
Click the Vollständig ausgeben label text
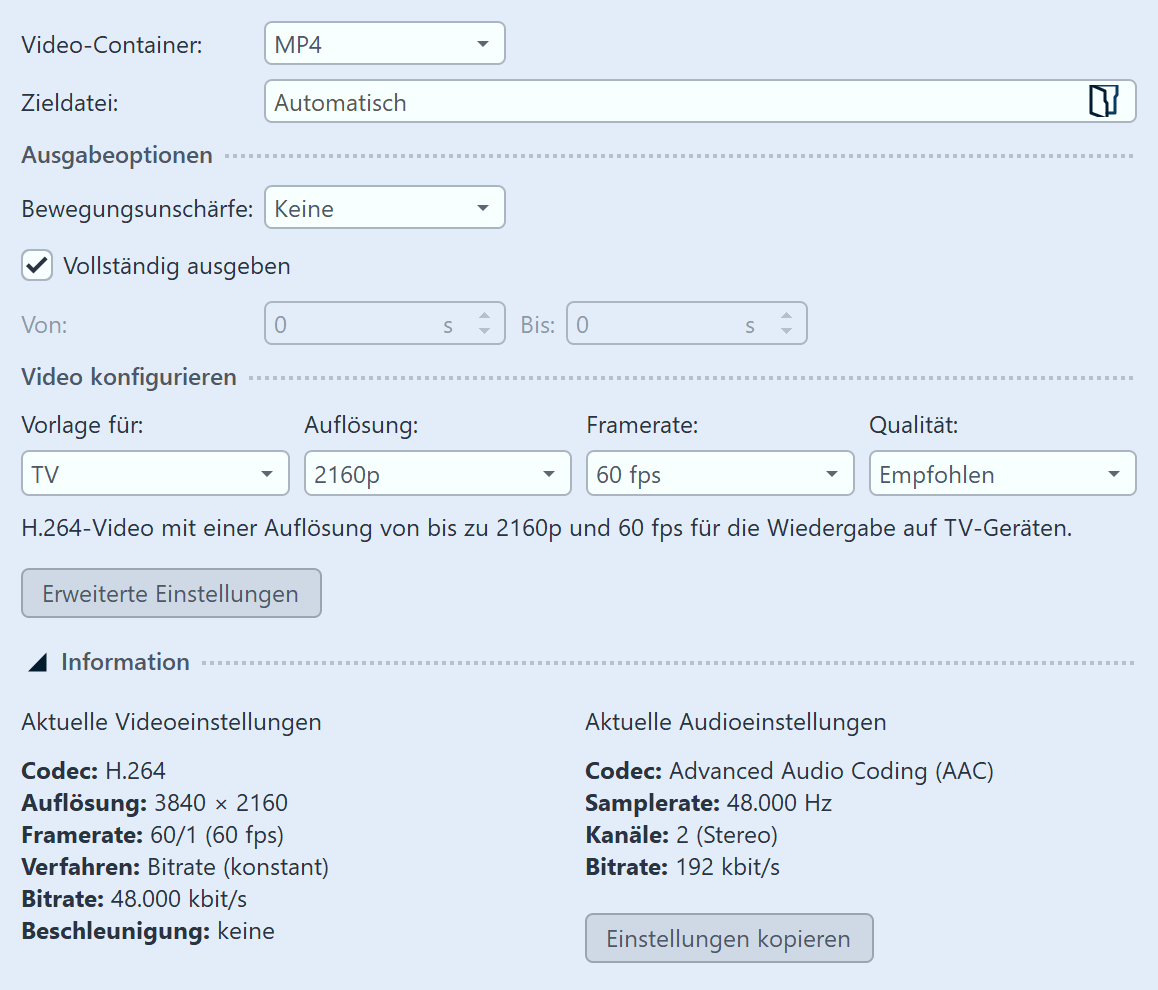tap(176, 266)
